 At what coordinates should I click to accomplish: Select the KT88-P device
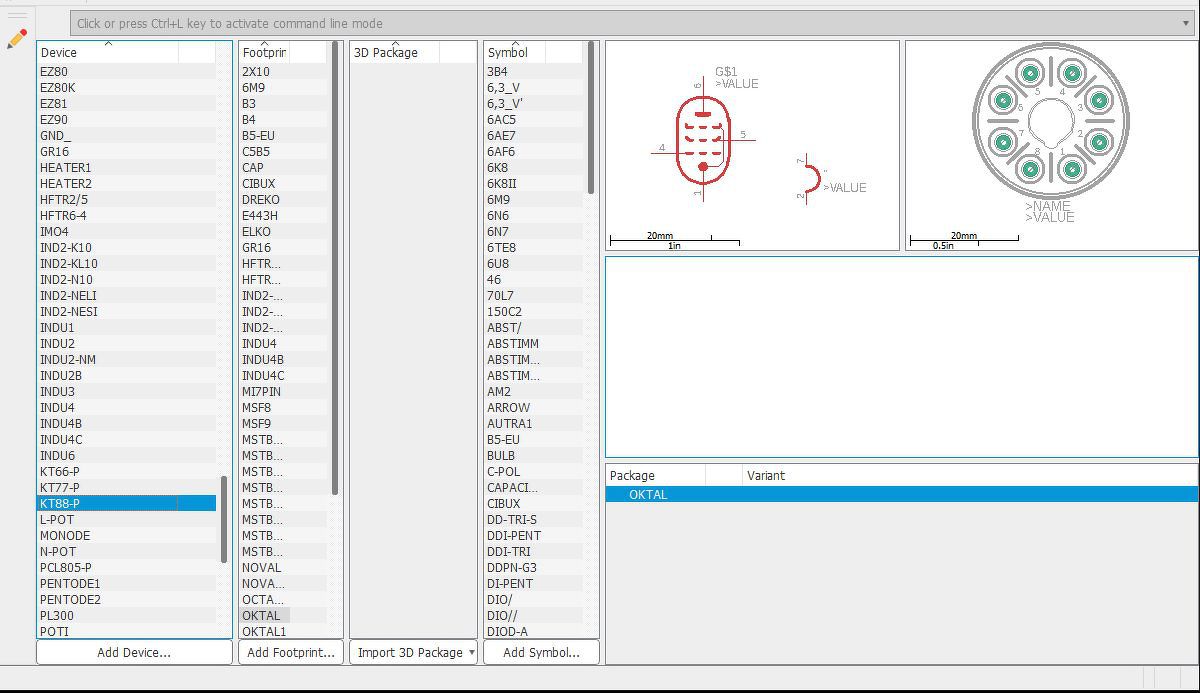tap(127, 503)
